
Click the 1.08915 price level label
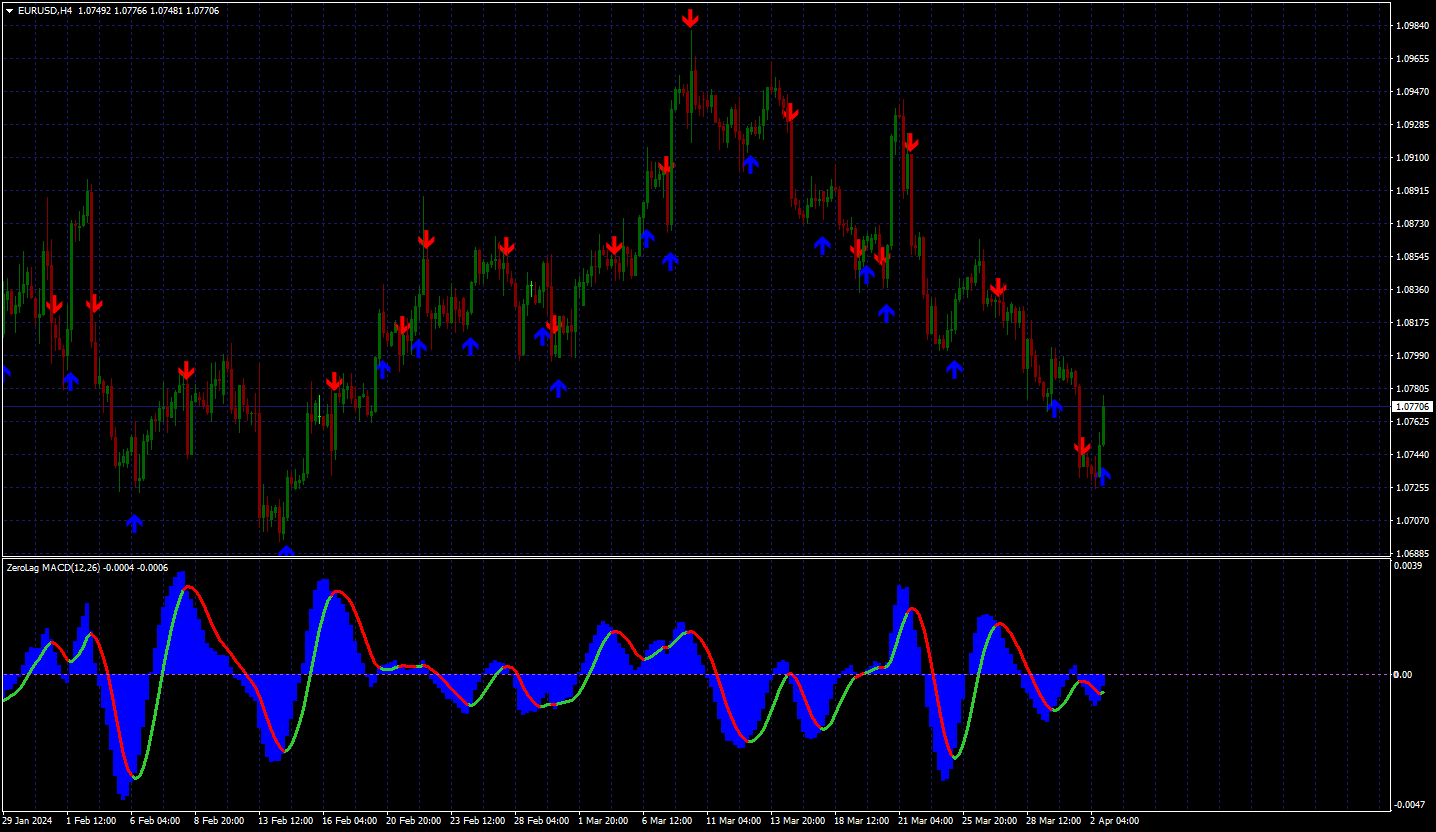point(1412,191)
